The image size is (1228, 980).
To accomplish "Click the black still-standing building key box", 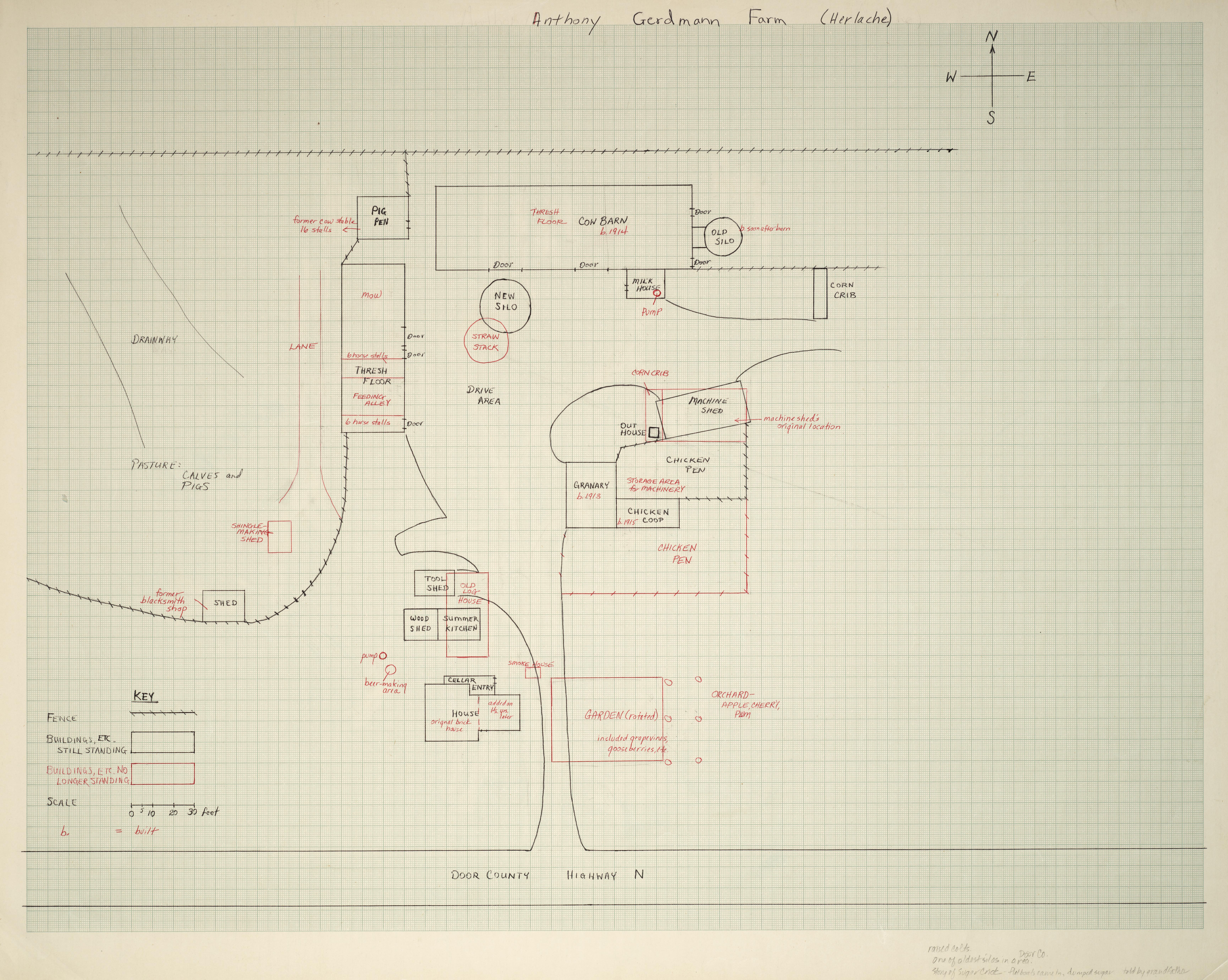I will (x=163, y=742).
